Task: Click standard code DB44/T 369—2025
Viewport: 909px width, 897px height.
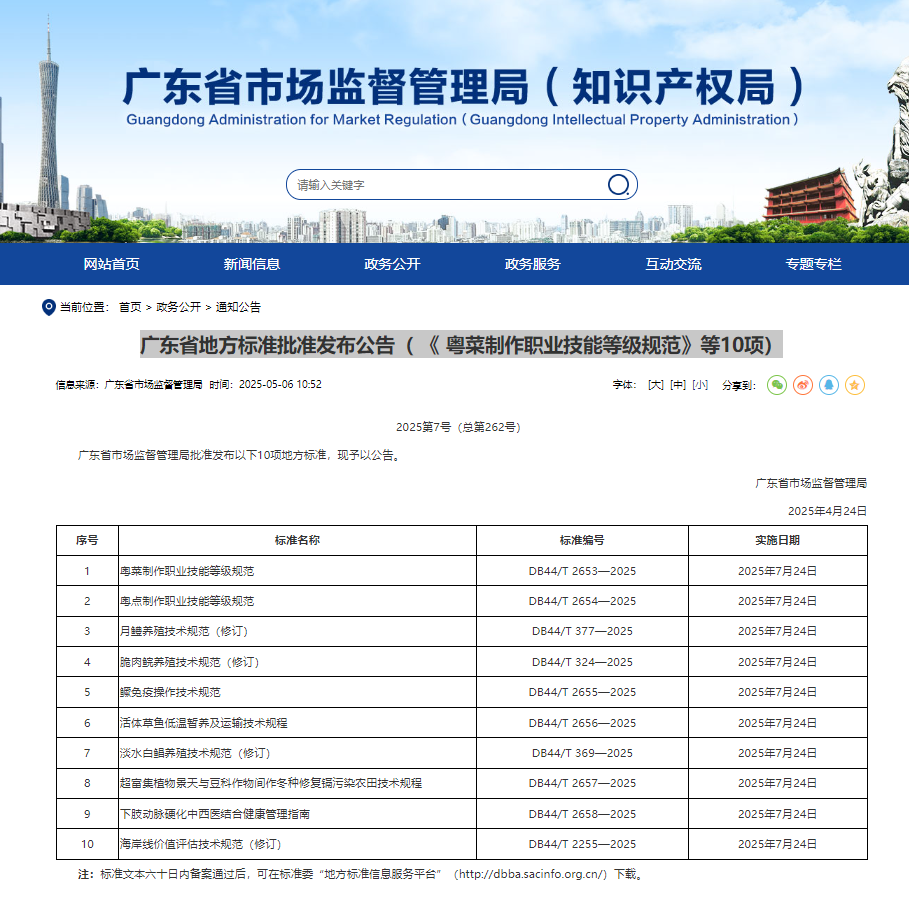Action: coord(582,753)
